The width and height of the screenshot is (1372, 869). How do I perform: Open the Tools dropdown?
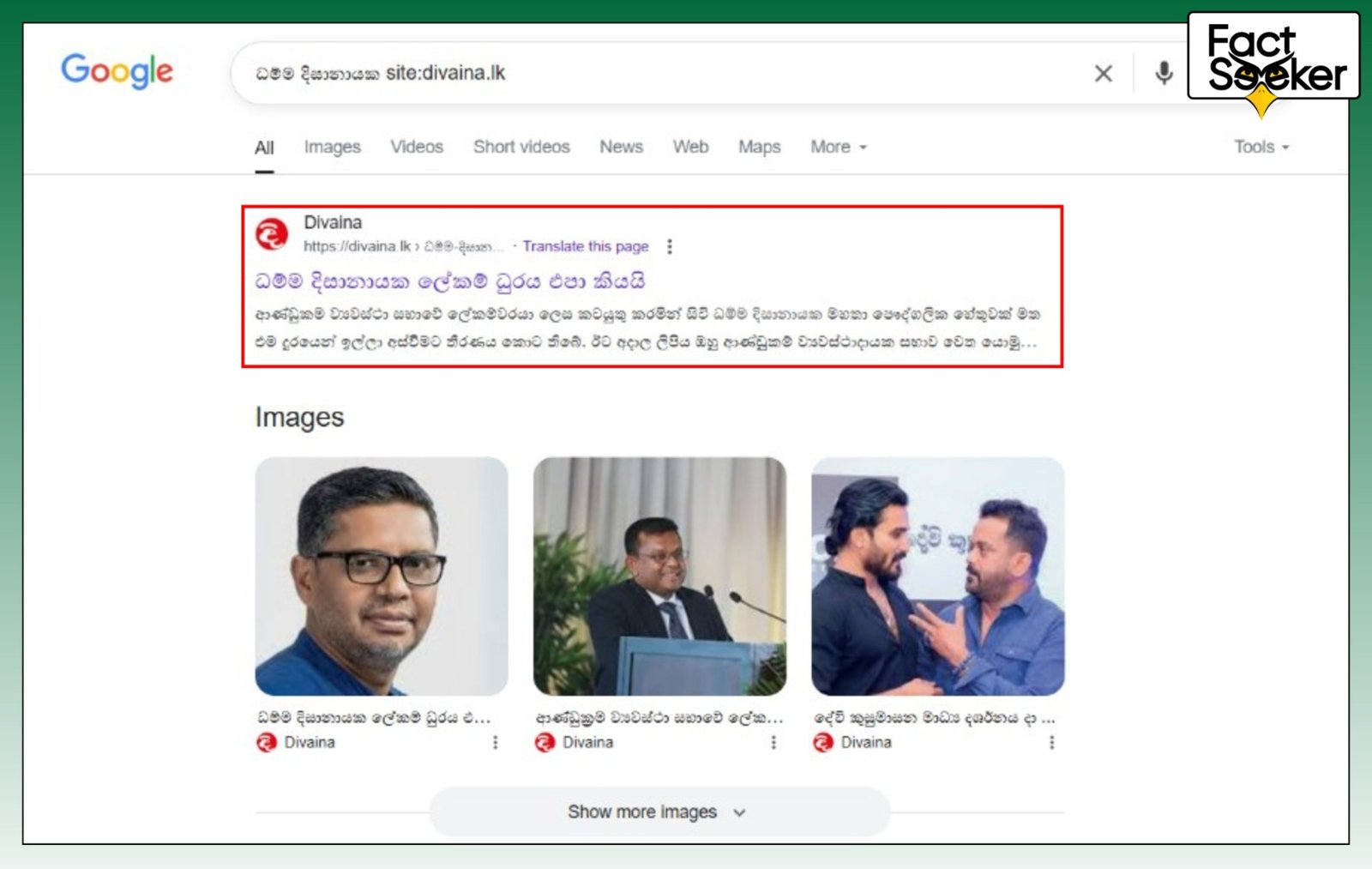[x=1261, y=147]
